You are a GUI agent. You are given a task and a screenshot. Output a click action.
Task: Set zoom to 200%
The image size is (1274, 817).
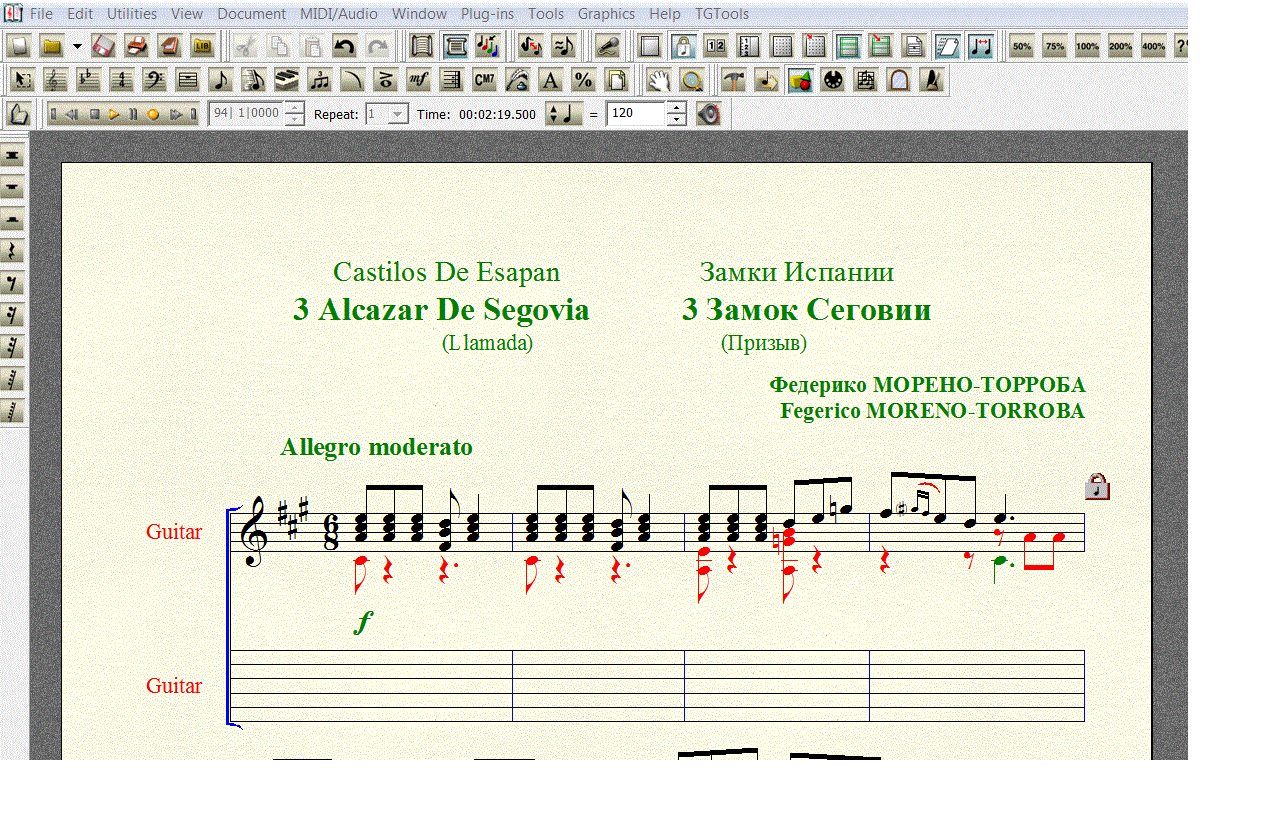(x=1121, y=46)
